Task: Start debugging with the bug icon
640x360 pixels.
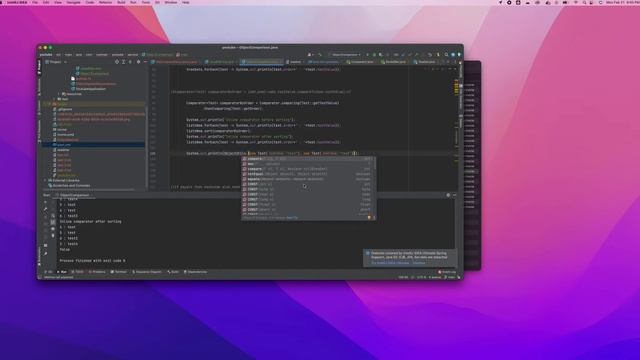Action: [x=374, y=54]
